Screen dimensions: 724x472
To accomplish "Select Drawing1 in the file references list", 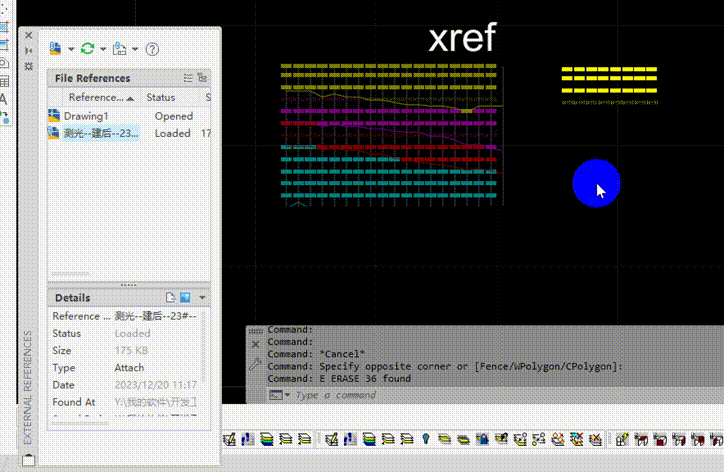I will pos(86,116).
